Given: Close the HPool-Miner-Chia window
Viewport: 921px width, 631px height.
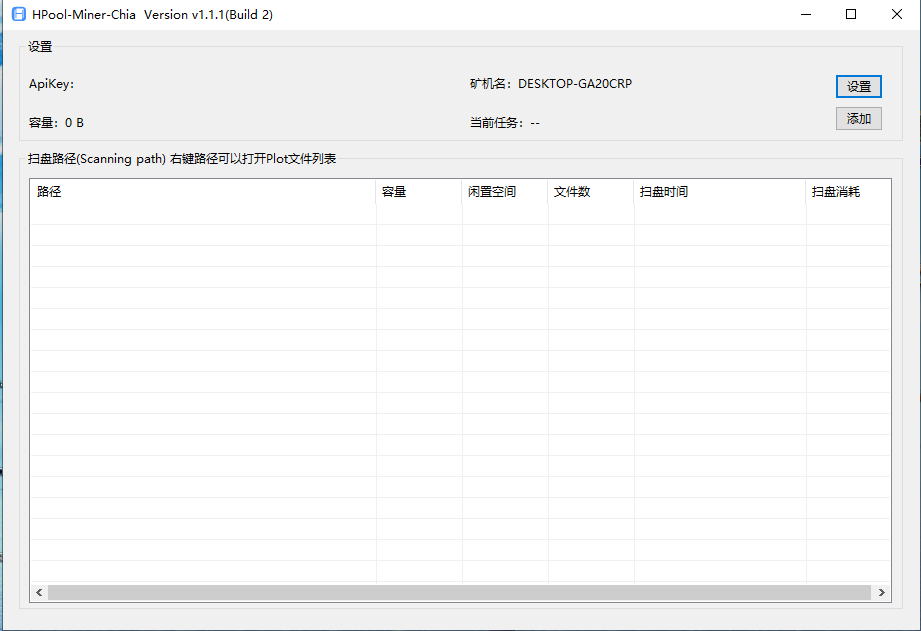Looking at the screenshot, I should coord(897,15).
